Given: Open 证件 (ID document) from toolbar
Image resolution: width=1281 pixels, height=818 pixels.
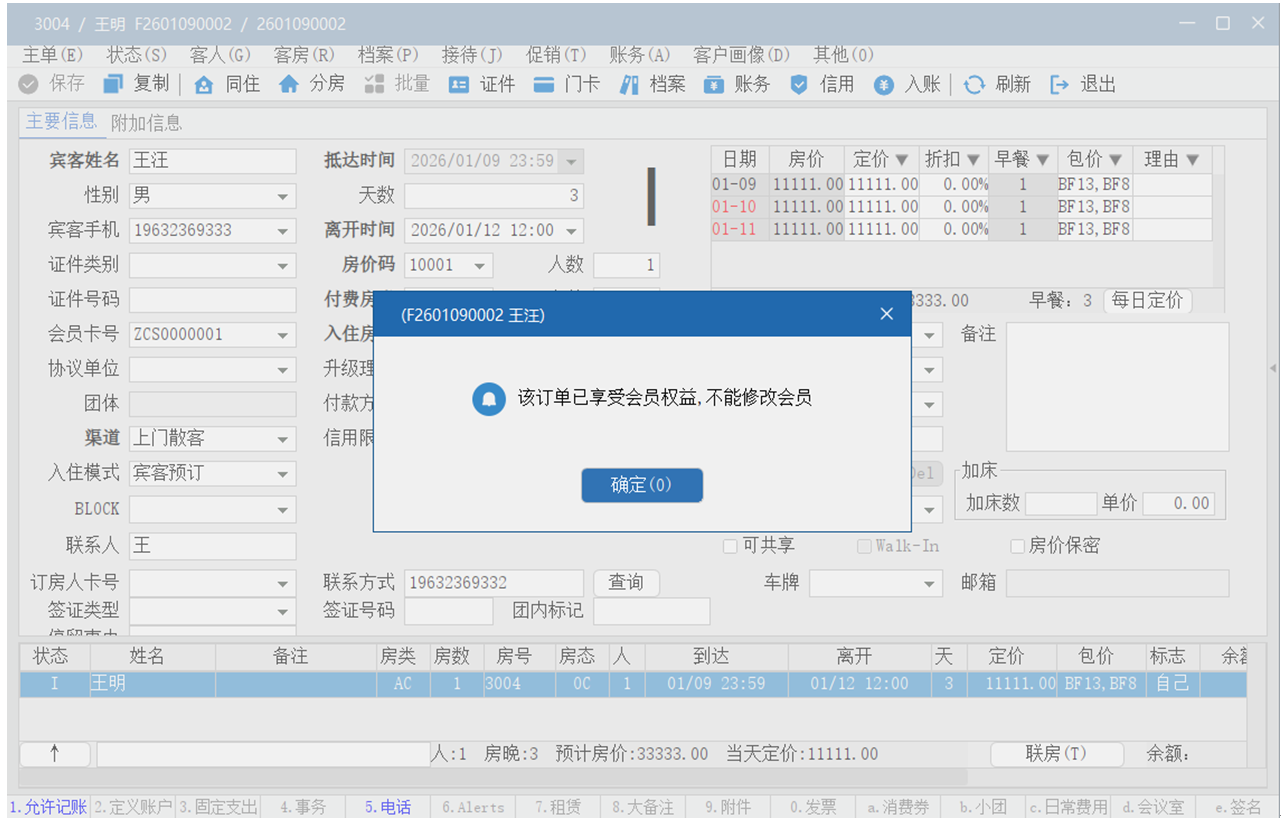Looking at the screenshot, I should coord(459,85).
